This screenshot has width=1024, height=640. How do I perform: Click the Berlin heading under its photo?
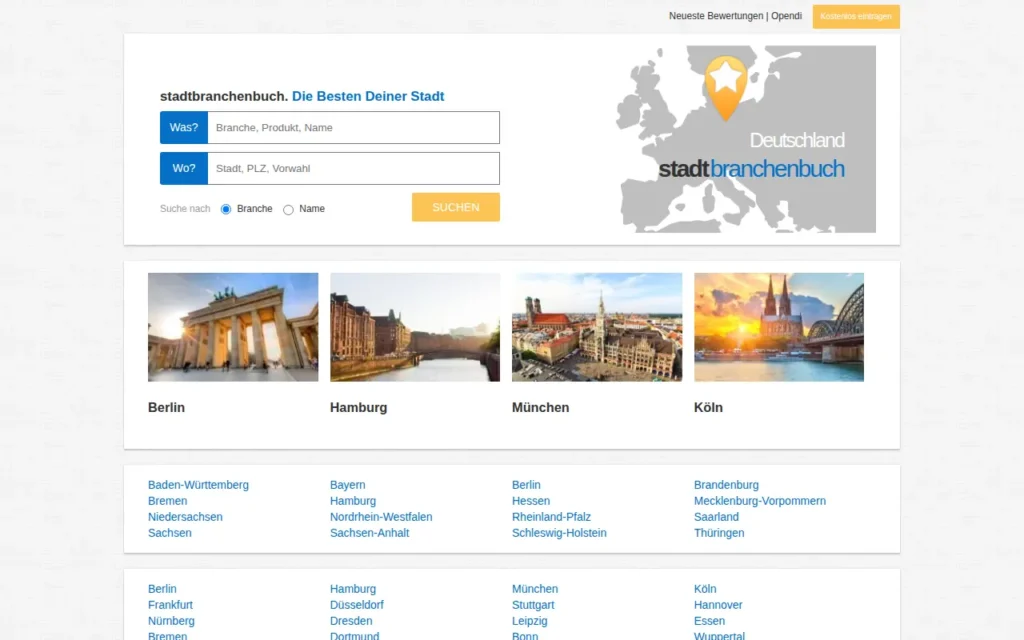167,408
